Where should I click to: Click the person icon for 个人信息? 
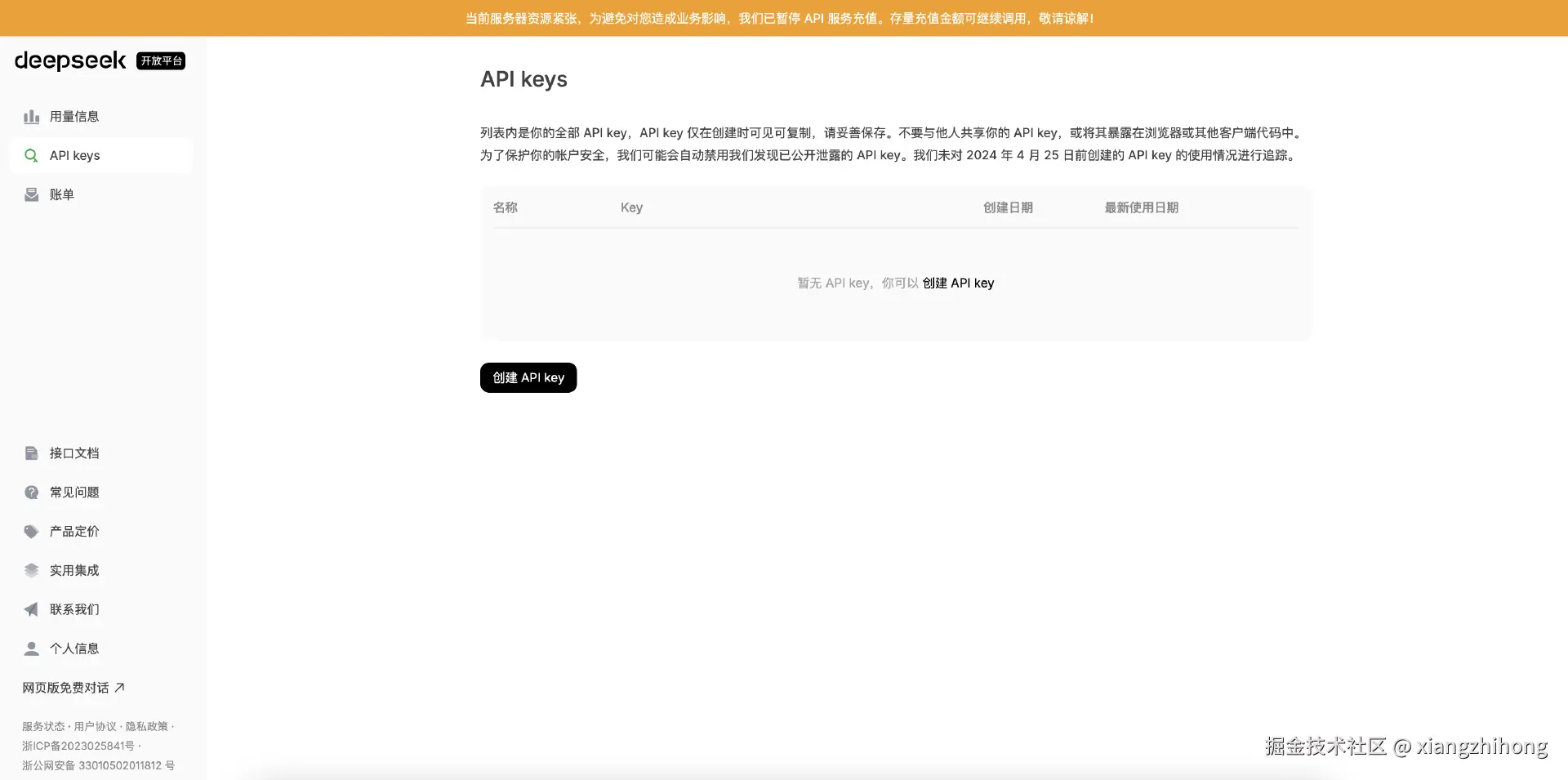[x=32, y=649]
